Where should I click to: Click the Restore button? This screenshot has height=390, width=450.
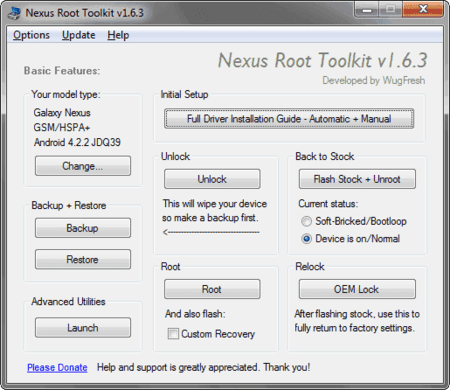click(x=83, y=259)
